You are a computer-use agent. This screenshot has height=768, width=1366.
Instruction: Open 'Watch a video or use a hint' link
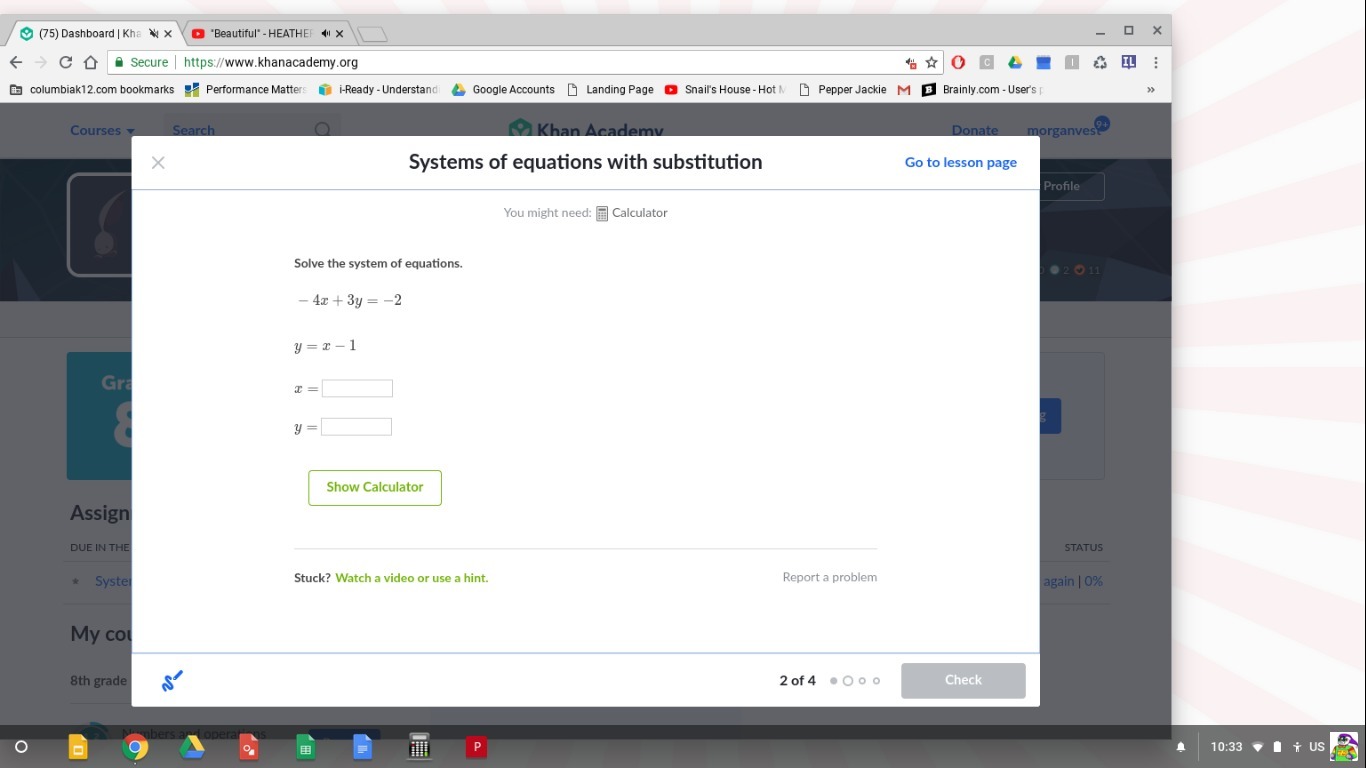(412, 578)
